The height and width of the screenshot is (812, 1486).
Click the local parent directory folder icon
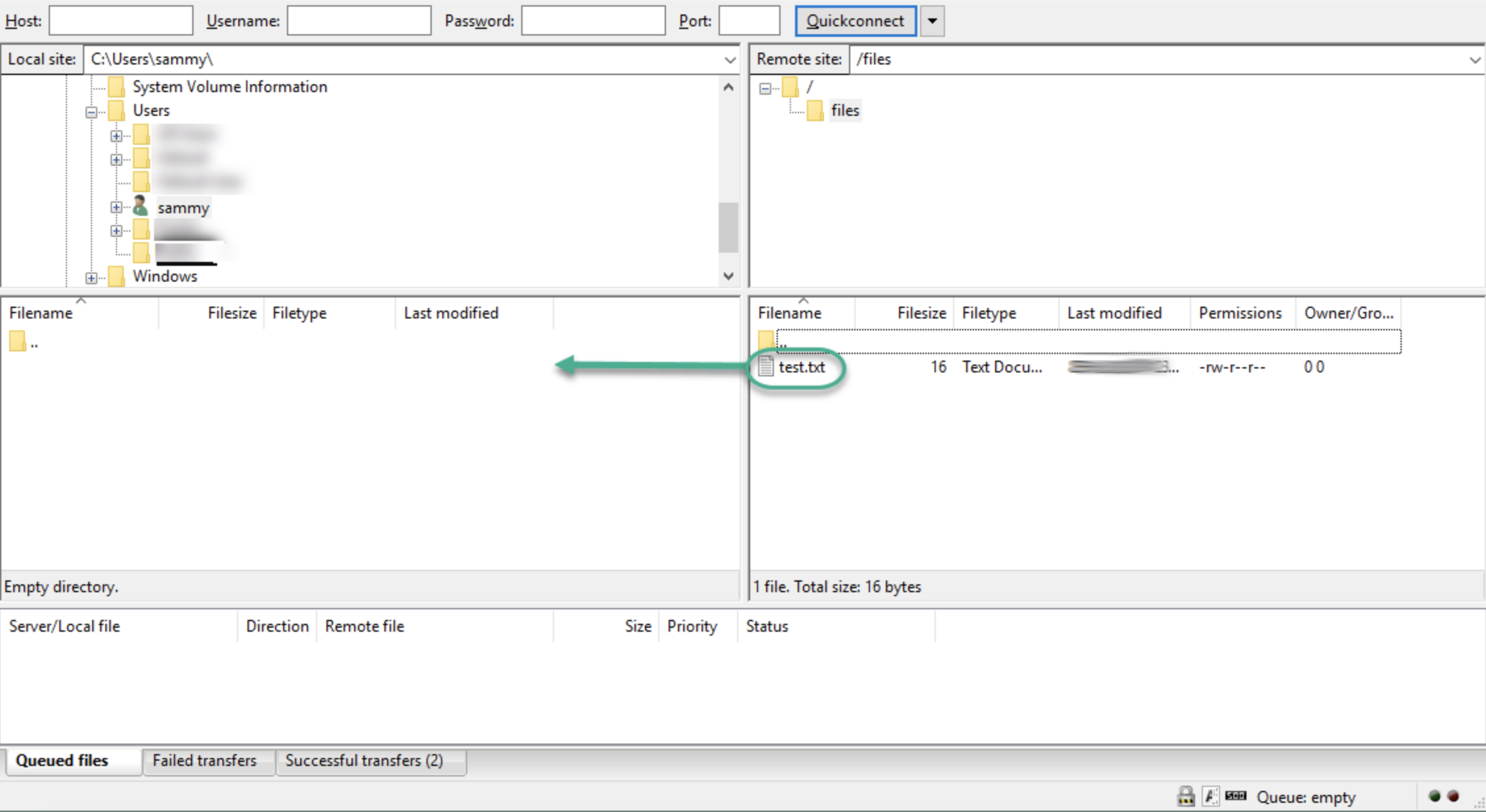pyautogui.click(x=18, y=342)
